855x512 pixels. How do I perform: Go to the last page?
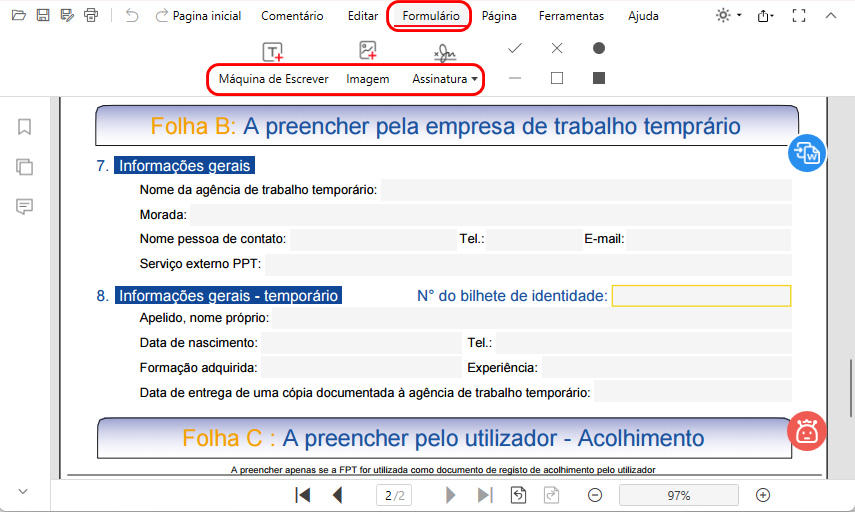(485, 495)
